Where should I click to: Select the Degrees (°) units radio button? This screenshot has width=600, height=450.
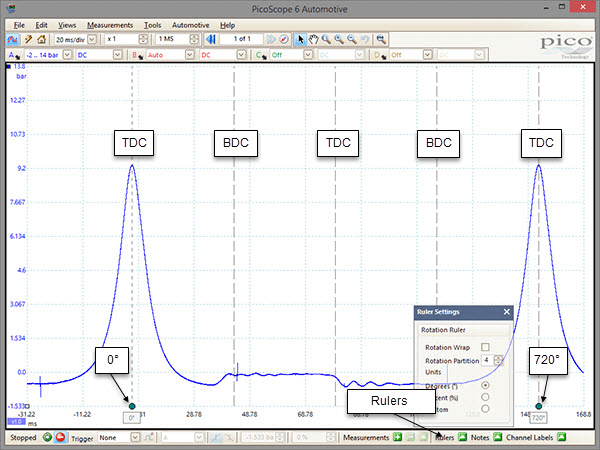[x=485, y=385]
